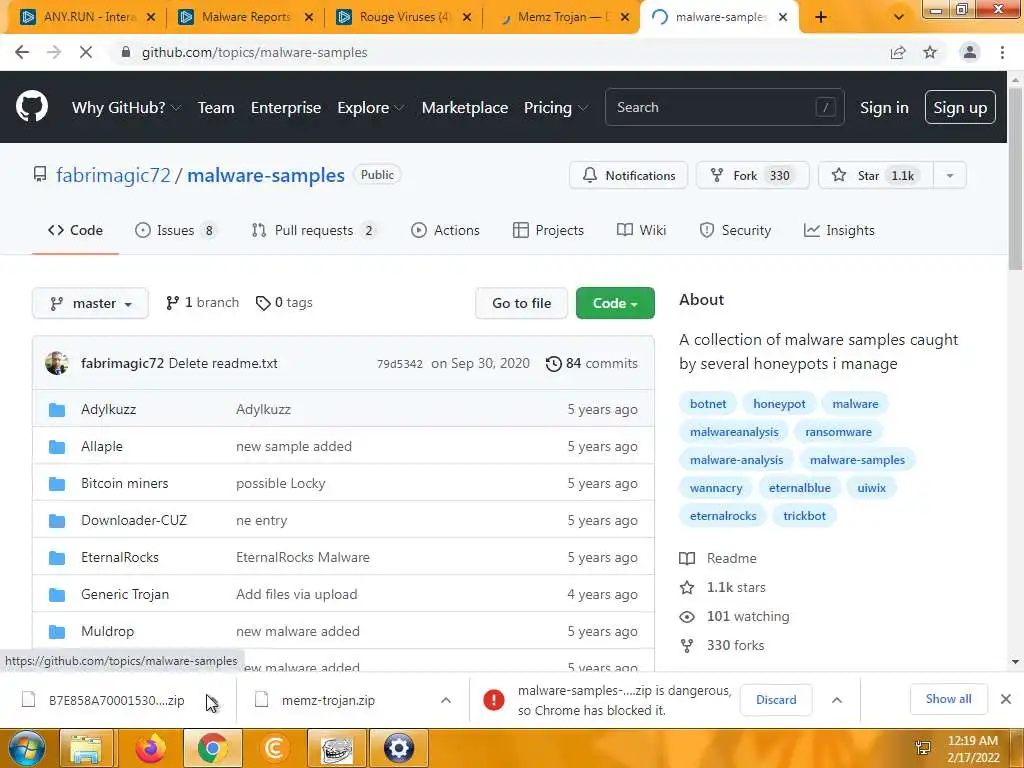Screen dimensions: 1024x768
Task: Open the Chrome profile avatar icon
Action: 970,52
